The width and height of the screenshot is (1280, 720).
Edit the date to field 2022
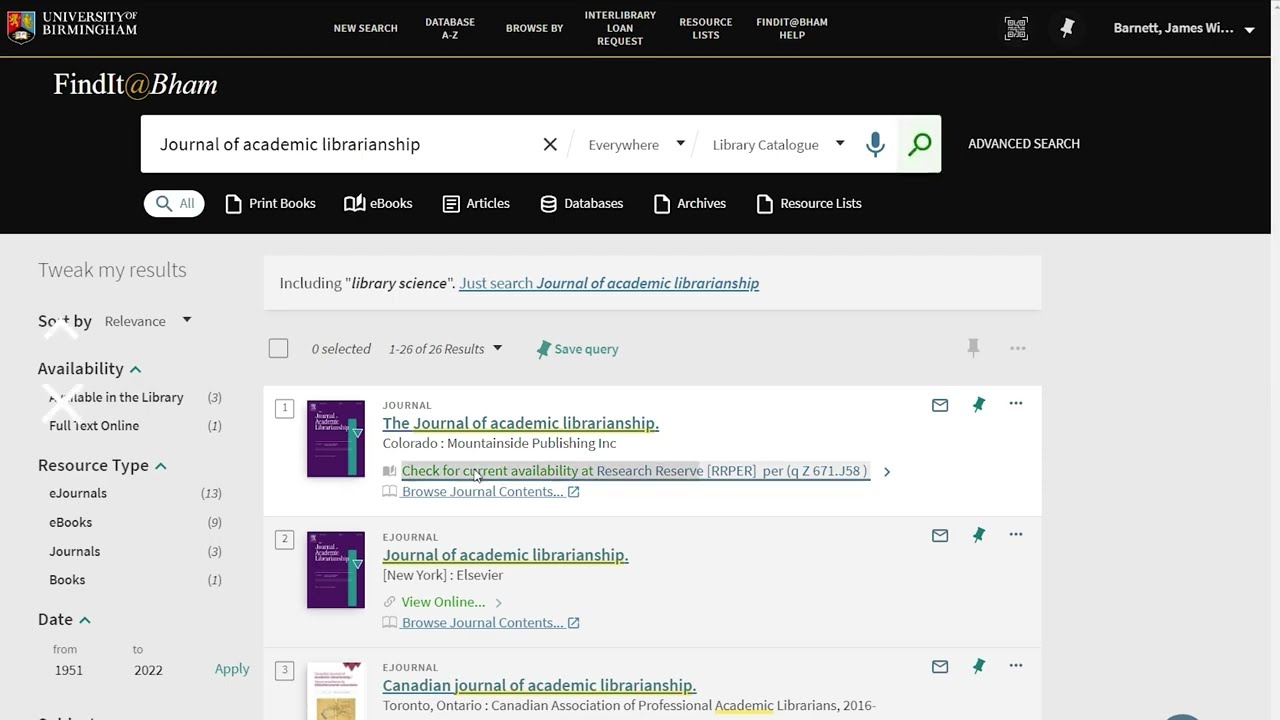tap(148, 670)
